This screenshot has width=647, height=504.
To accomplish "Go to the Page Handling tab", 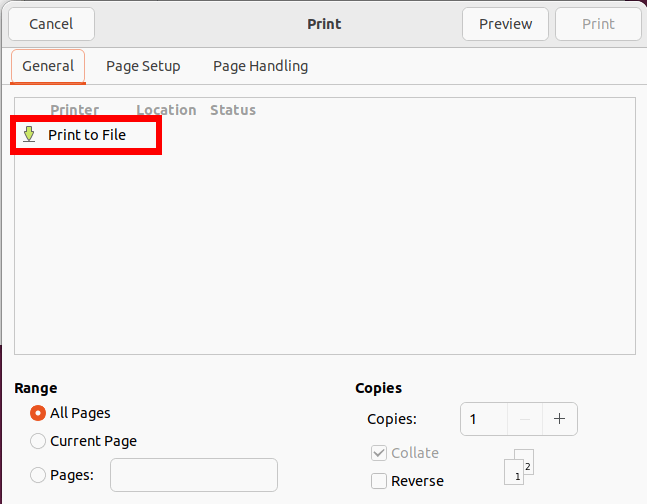I will (260, 66).
